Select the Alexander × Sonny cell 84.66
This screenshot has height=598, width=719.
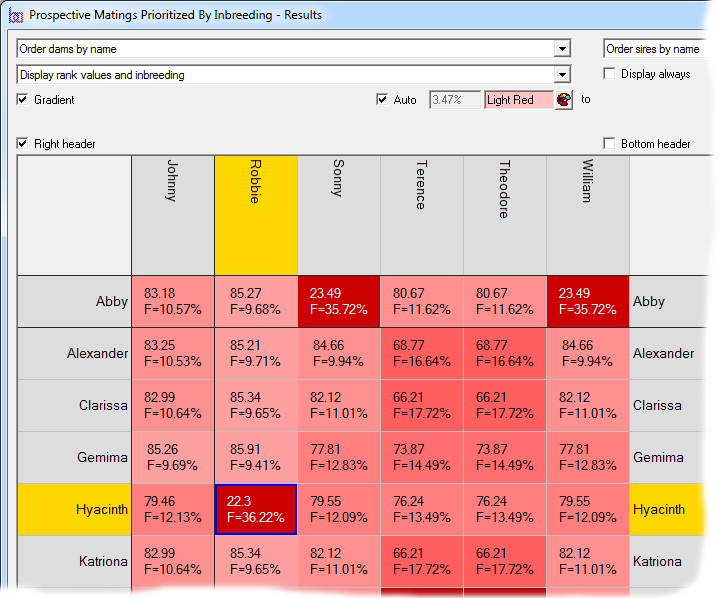(339, 354)
